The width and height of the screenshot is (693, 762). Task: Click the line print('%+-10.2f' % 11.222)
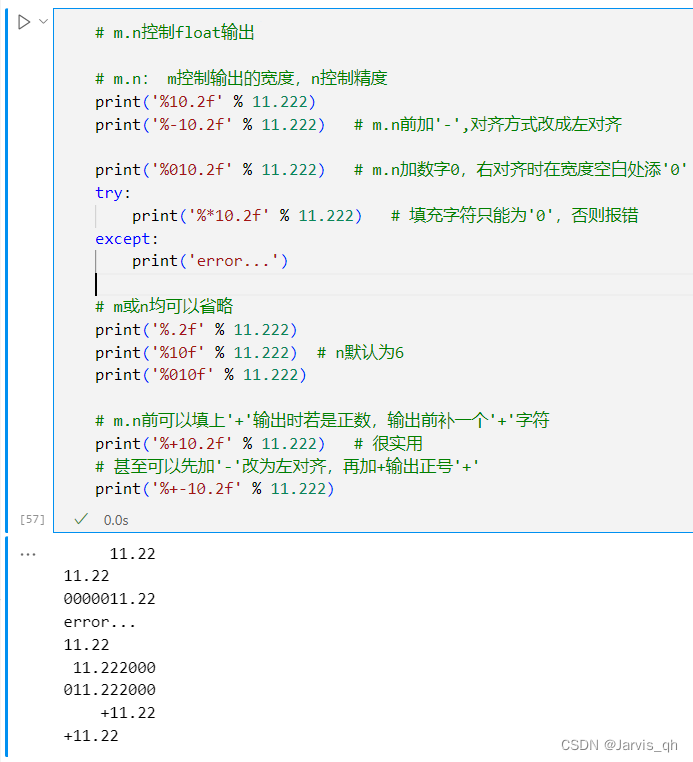click(x=215, y=488)
